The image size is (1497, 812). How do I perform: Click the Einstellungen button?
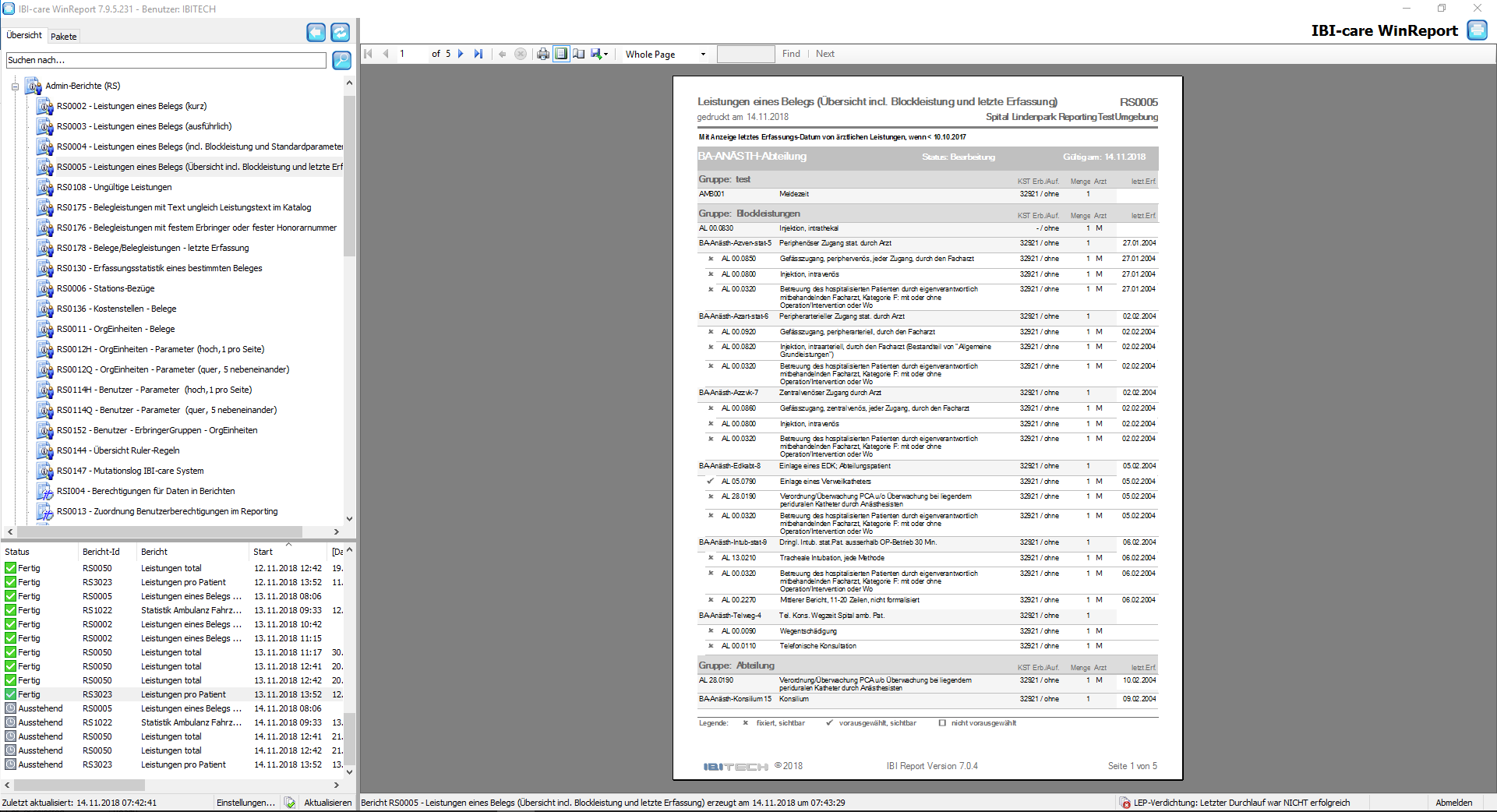(245, 803)
